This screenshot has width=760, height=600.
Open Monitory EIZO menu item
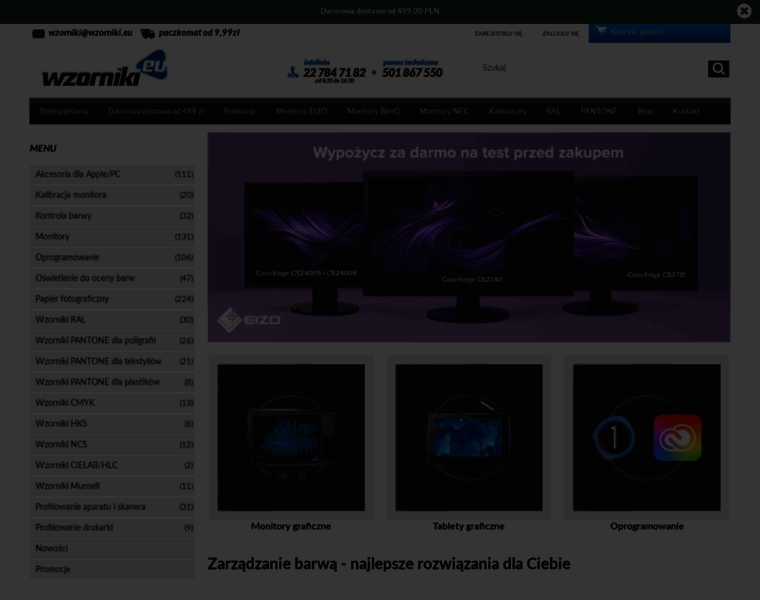[x=301, y=111]
